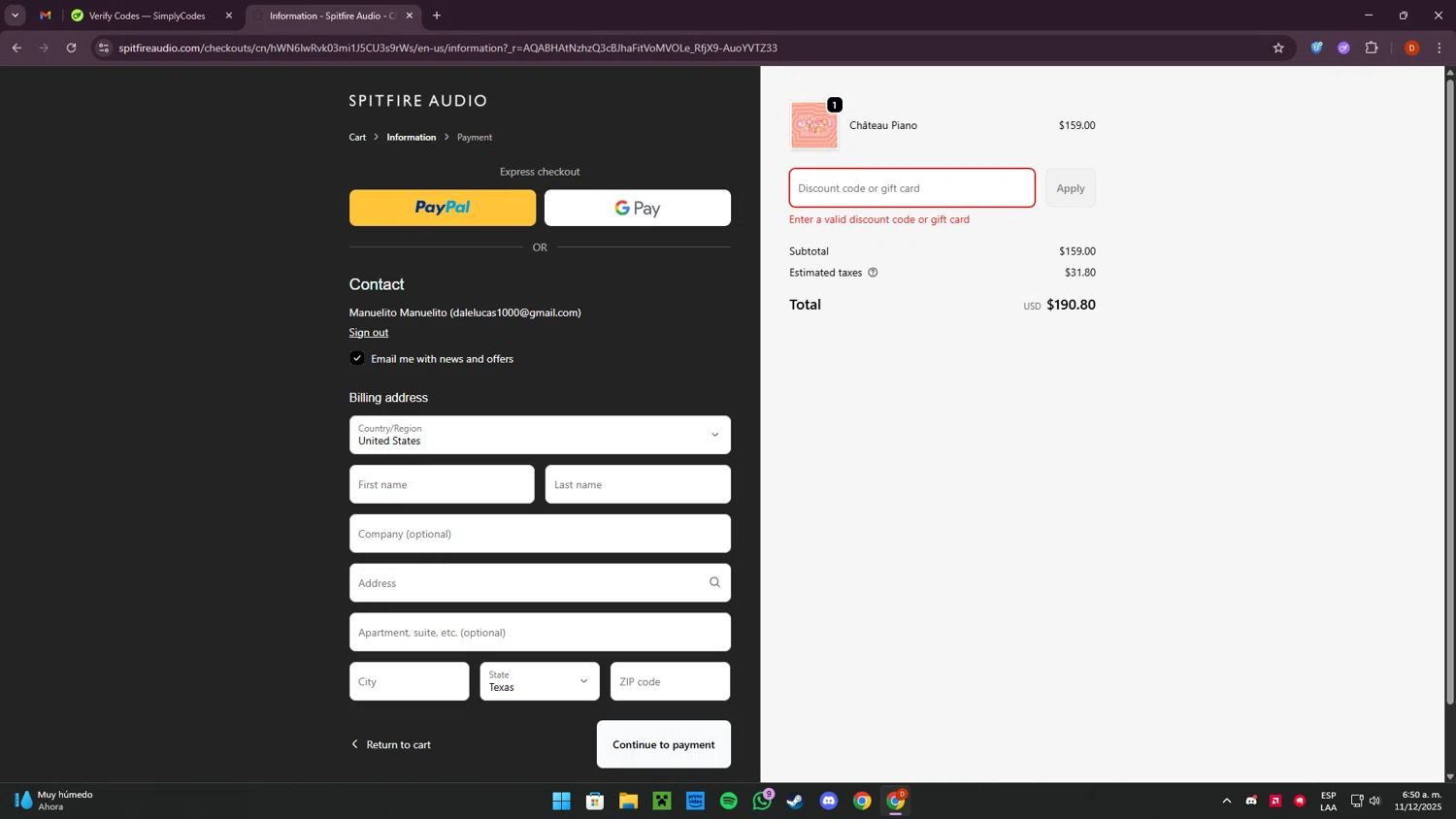Click the total amount $190.80

coord(1071,305)
